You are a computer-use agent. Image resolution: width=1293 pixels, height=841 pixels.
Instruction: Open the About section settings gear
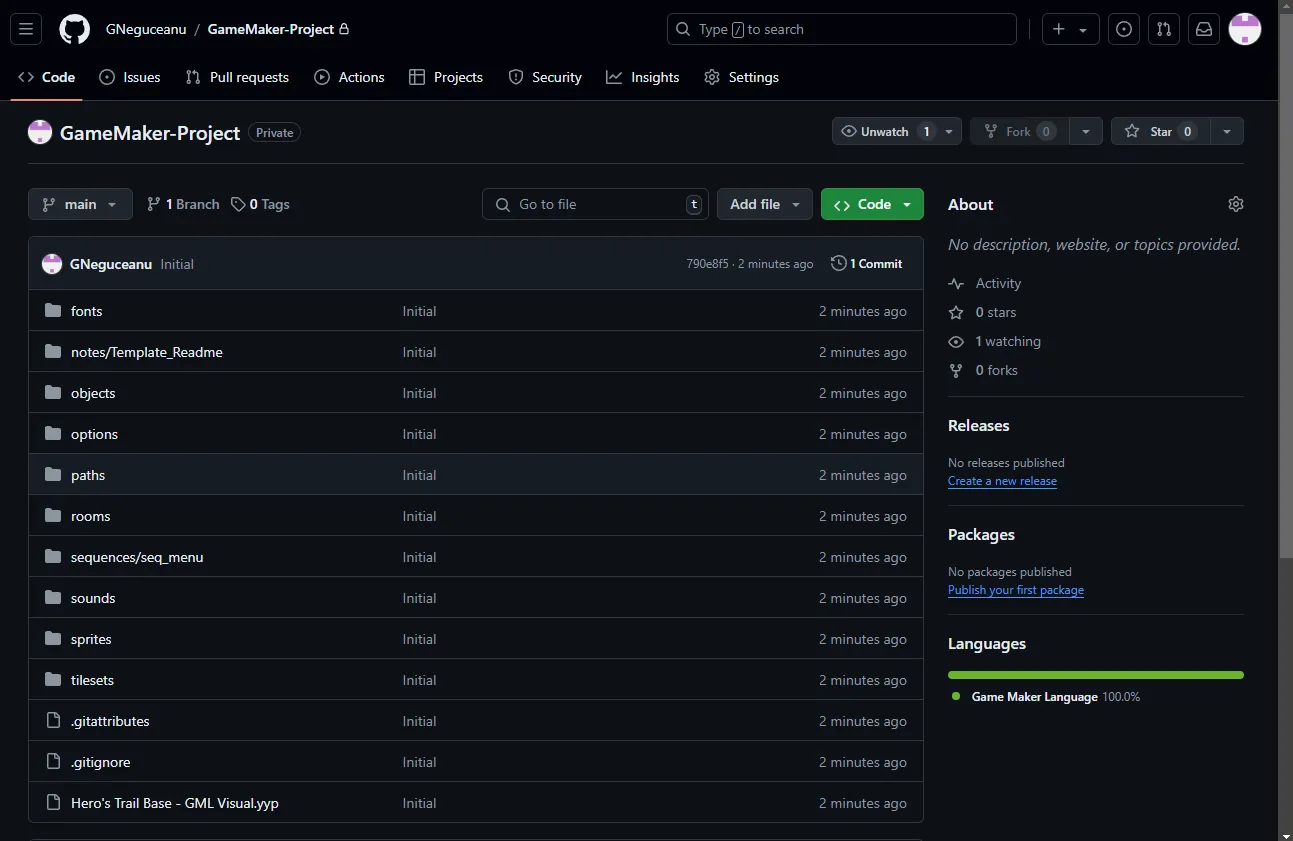tap(1235, 203)
